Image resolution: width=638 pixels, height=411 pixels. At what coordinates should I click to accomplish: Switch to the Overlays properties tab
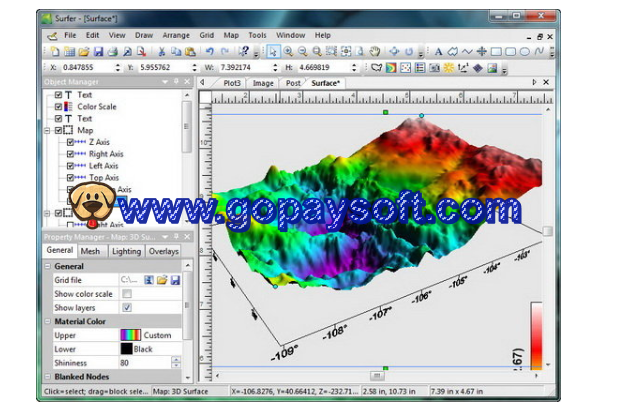point(164,251)
